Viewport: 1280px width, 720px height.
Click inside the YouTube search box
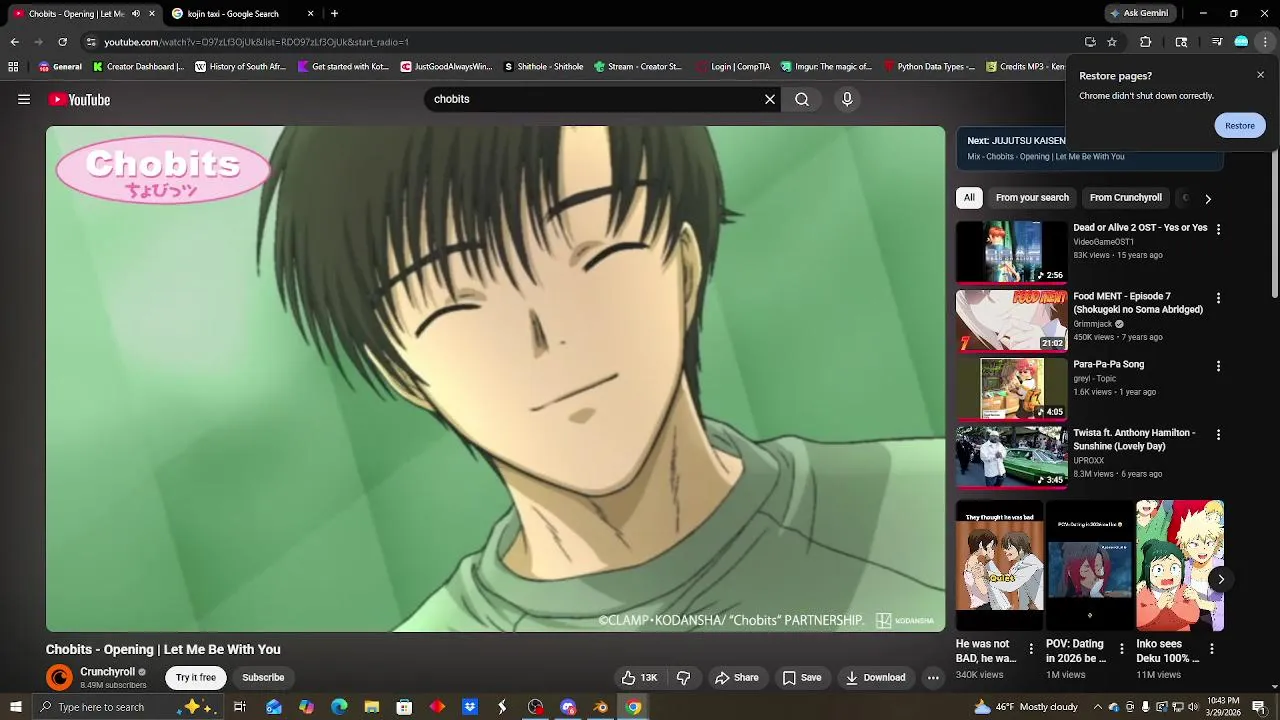coord(595,99)
